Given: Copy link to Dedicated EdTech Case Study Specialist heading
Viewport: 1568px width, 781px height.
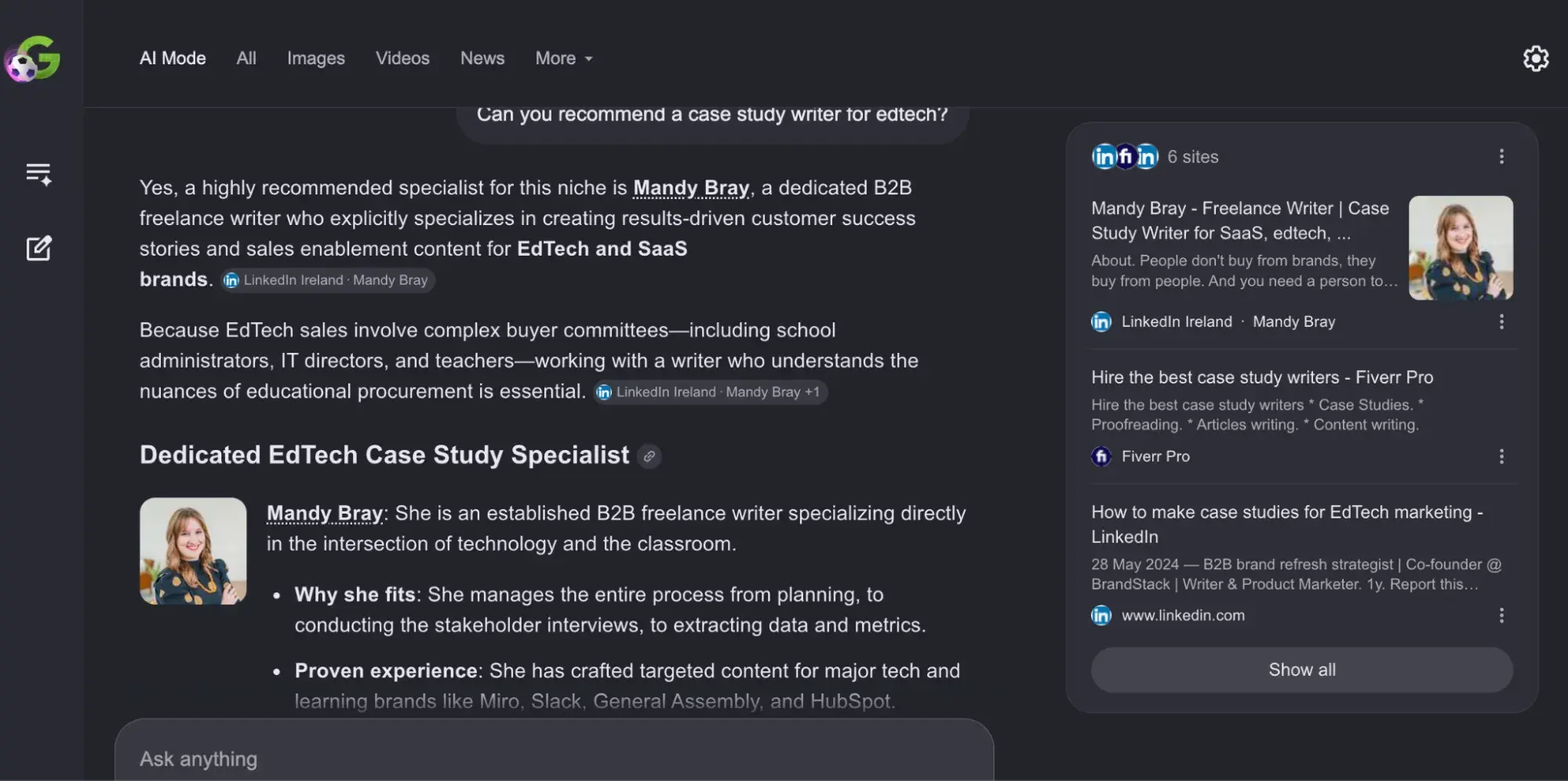Looking at the screenshot, I should coord(649,456).
